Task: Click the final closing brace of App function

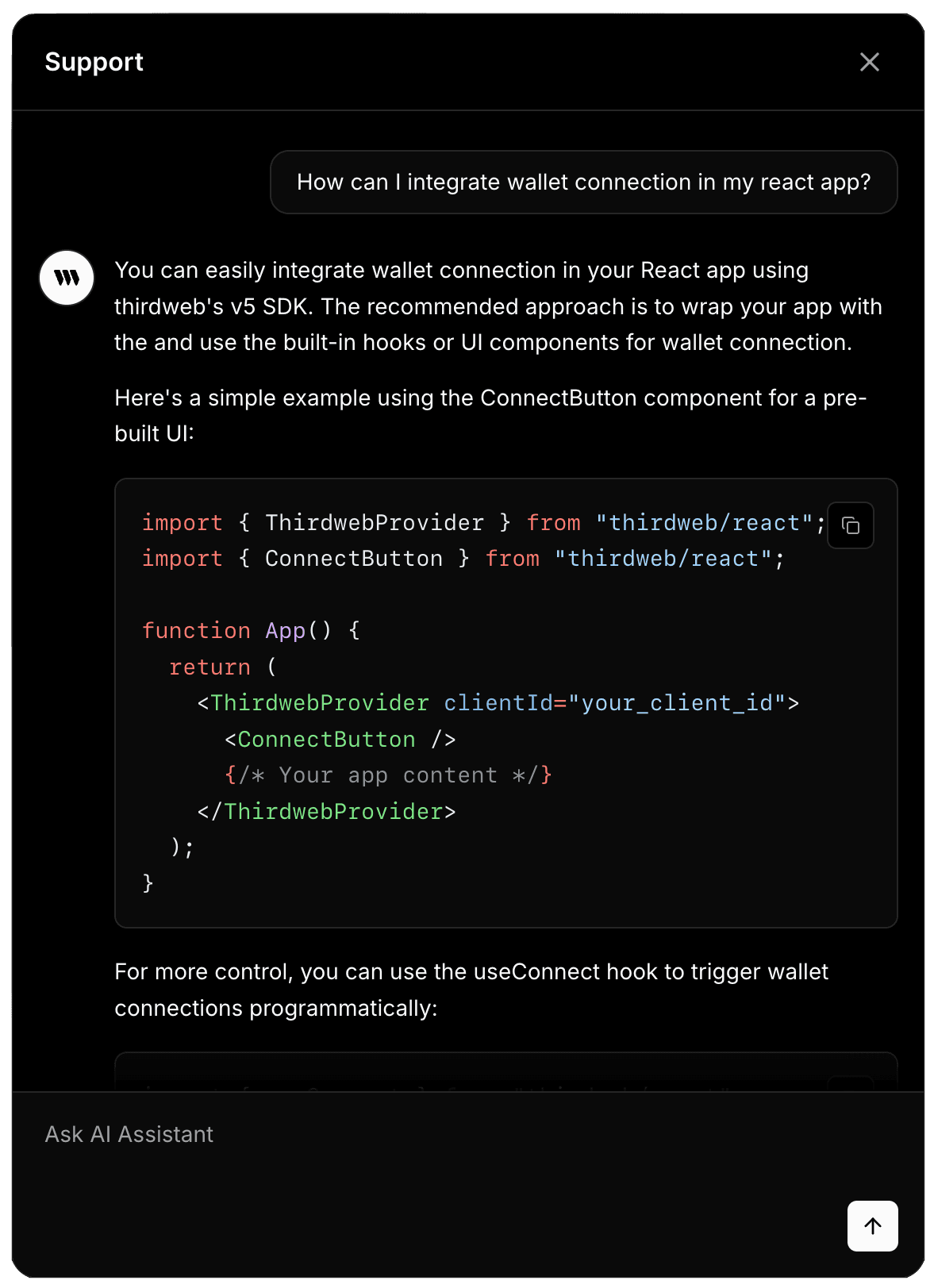Action: point(148,883)
